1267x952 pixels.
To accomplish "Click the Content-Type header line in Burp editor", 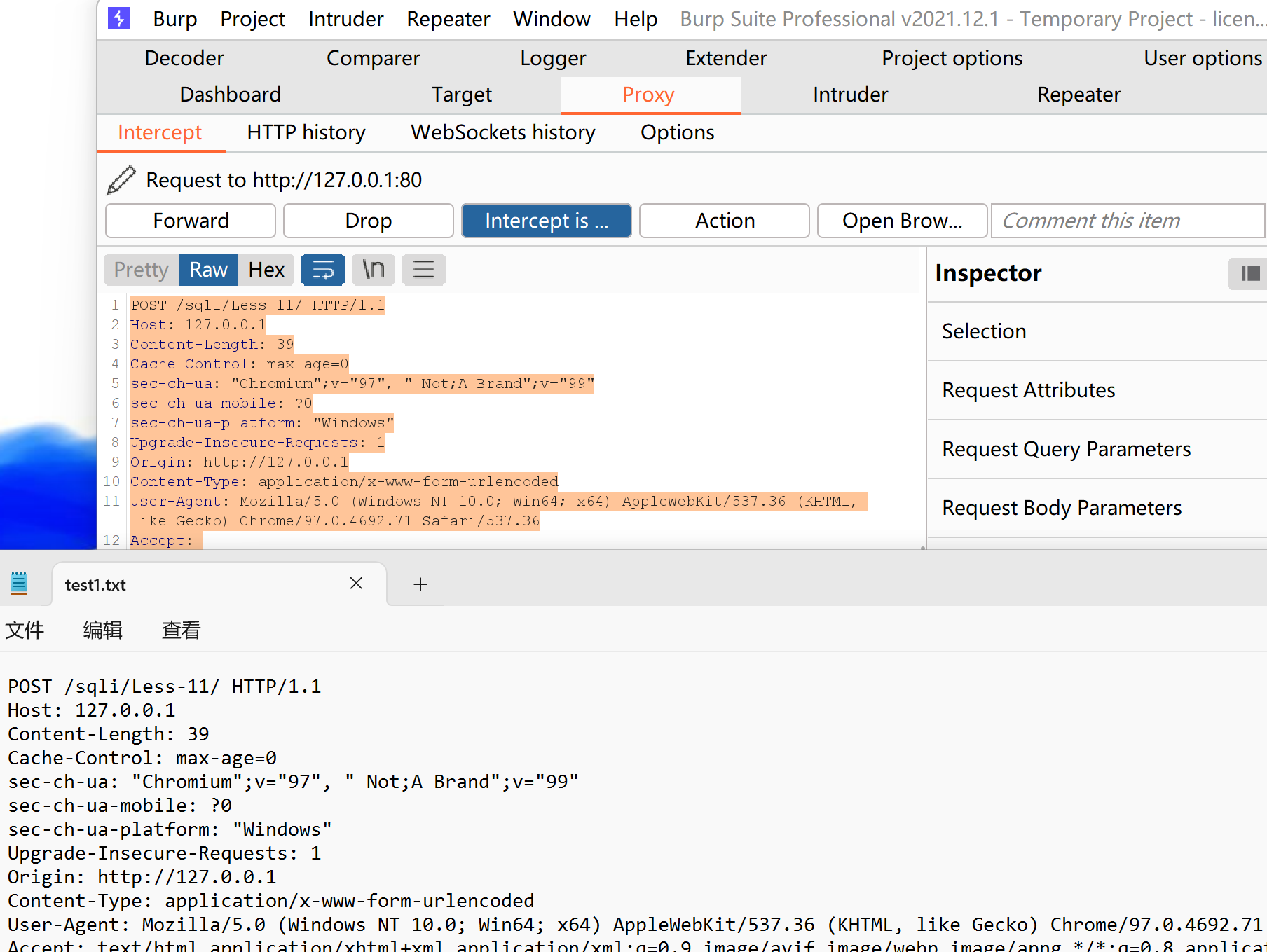I will pyautogui.click(x=344, y=482).
